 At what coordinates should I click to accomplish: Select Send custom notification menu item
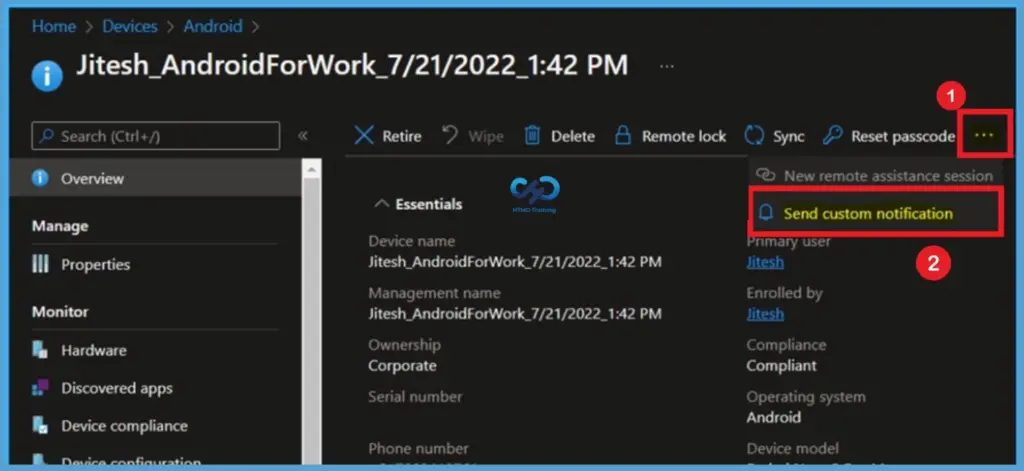875,214
